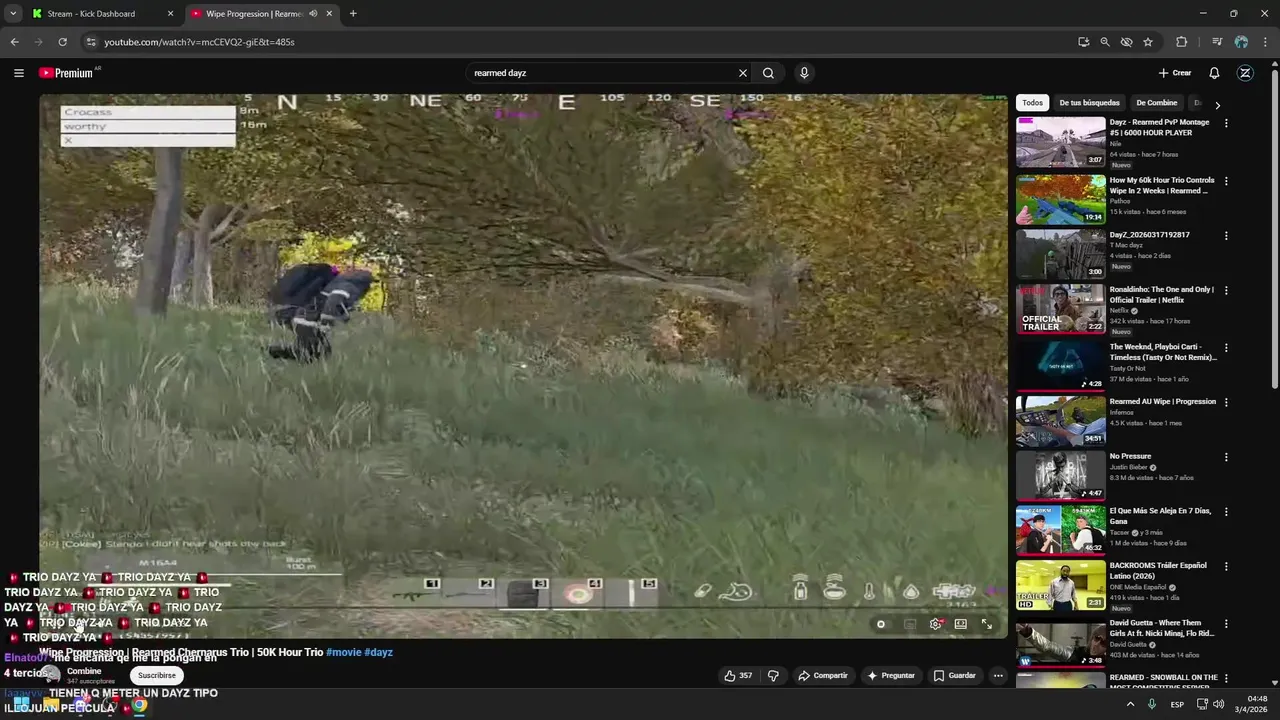Open options menu for No Pressure video
This screenshot has height=720, width=1280.
1226,457
